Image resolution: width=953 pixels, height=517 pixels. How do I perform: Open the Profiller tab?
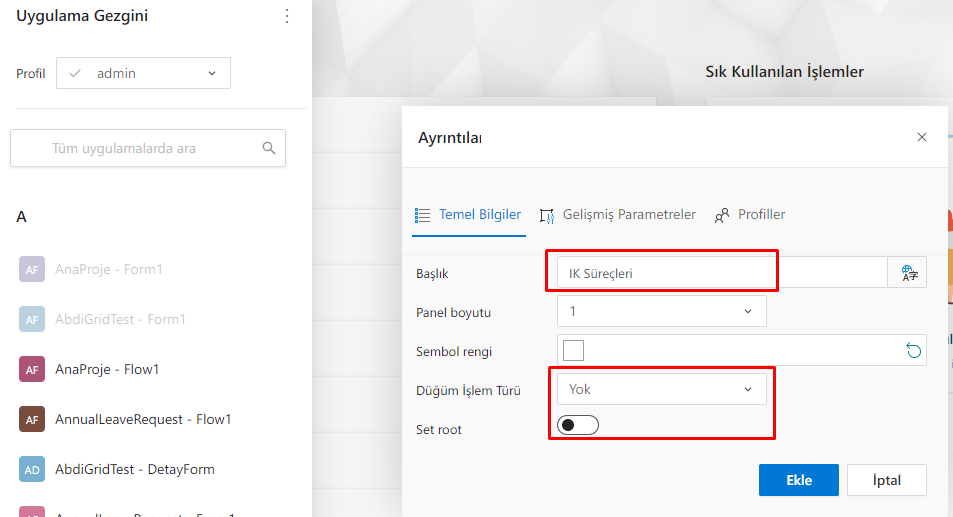click(750, 215)
